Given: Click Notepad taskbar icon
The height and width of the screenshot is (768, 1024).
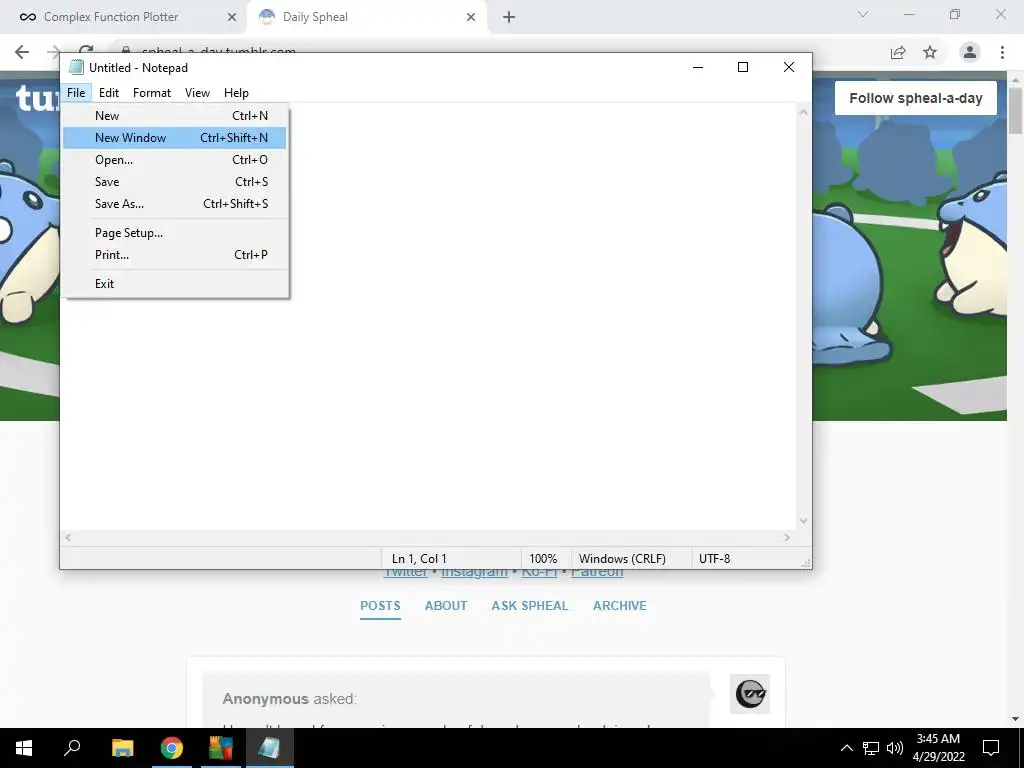Looking at the screenshot, I should 270,748.
